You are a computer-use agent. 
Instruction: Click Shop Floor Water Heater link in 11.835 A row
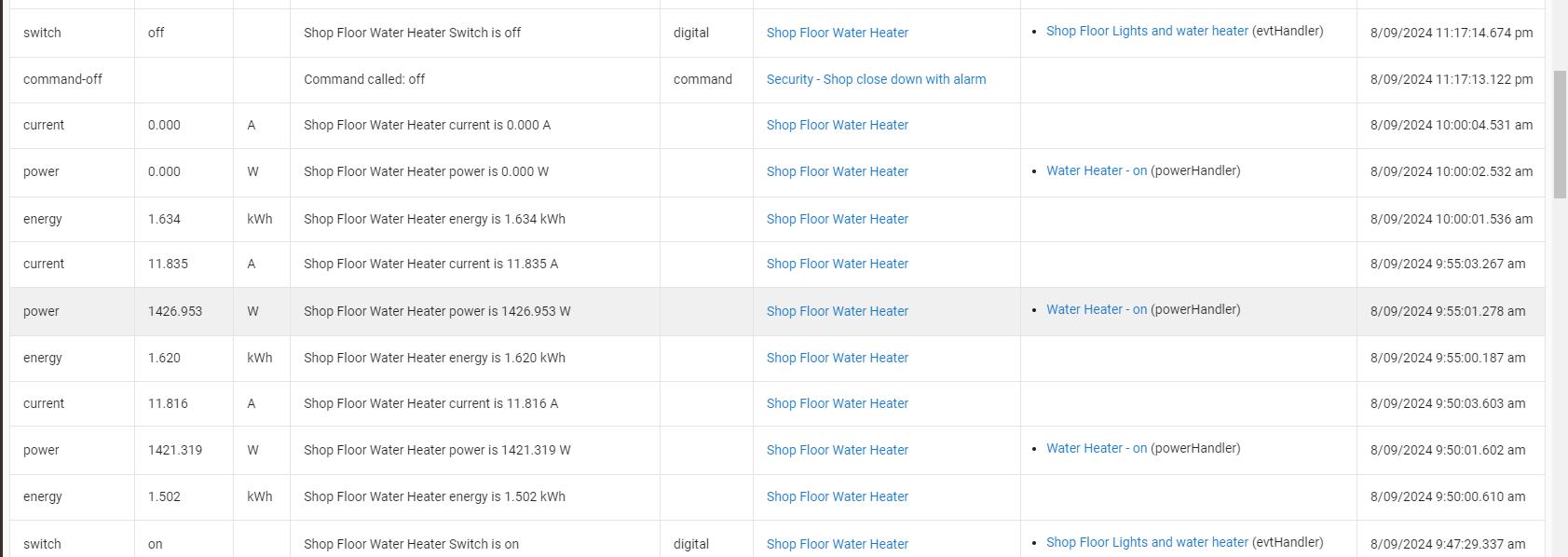point(837,264)
